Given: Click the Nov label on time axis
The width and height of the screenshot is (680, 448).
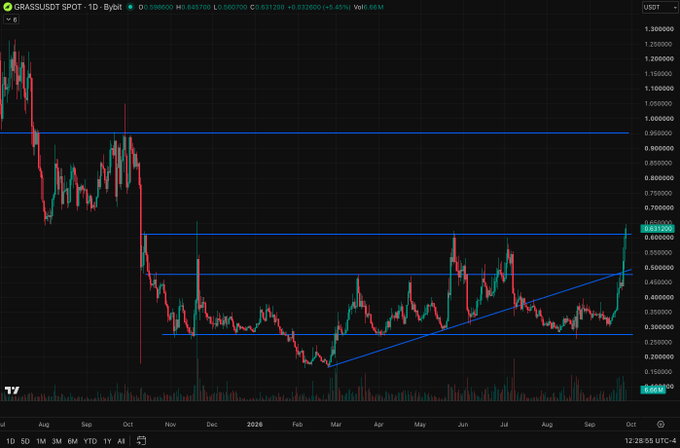Looking at the screenshot, I should 170,424.
